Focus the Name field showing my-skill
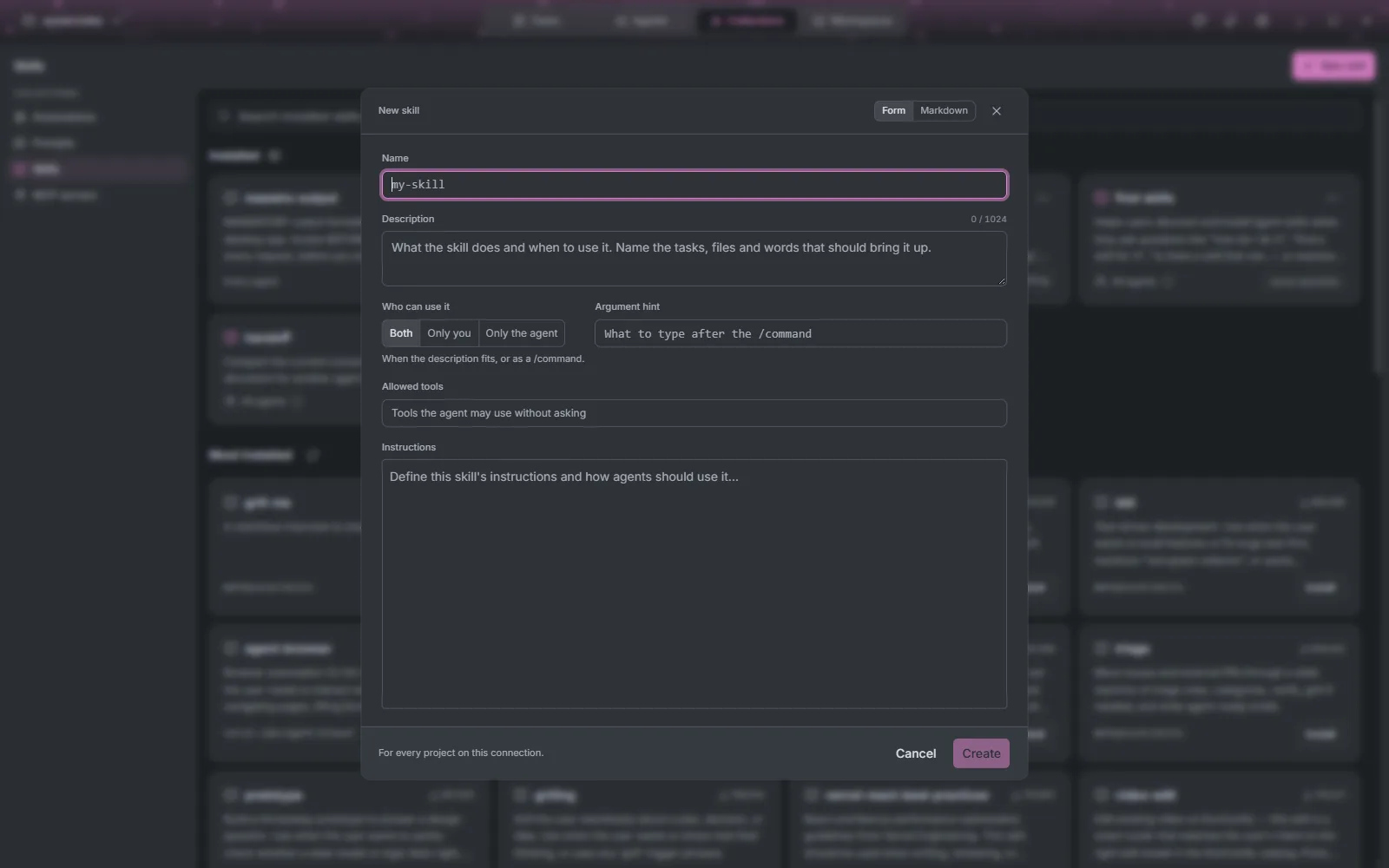 pos(694,185)
